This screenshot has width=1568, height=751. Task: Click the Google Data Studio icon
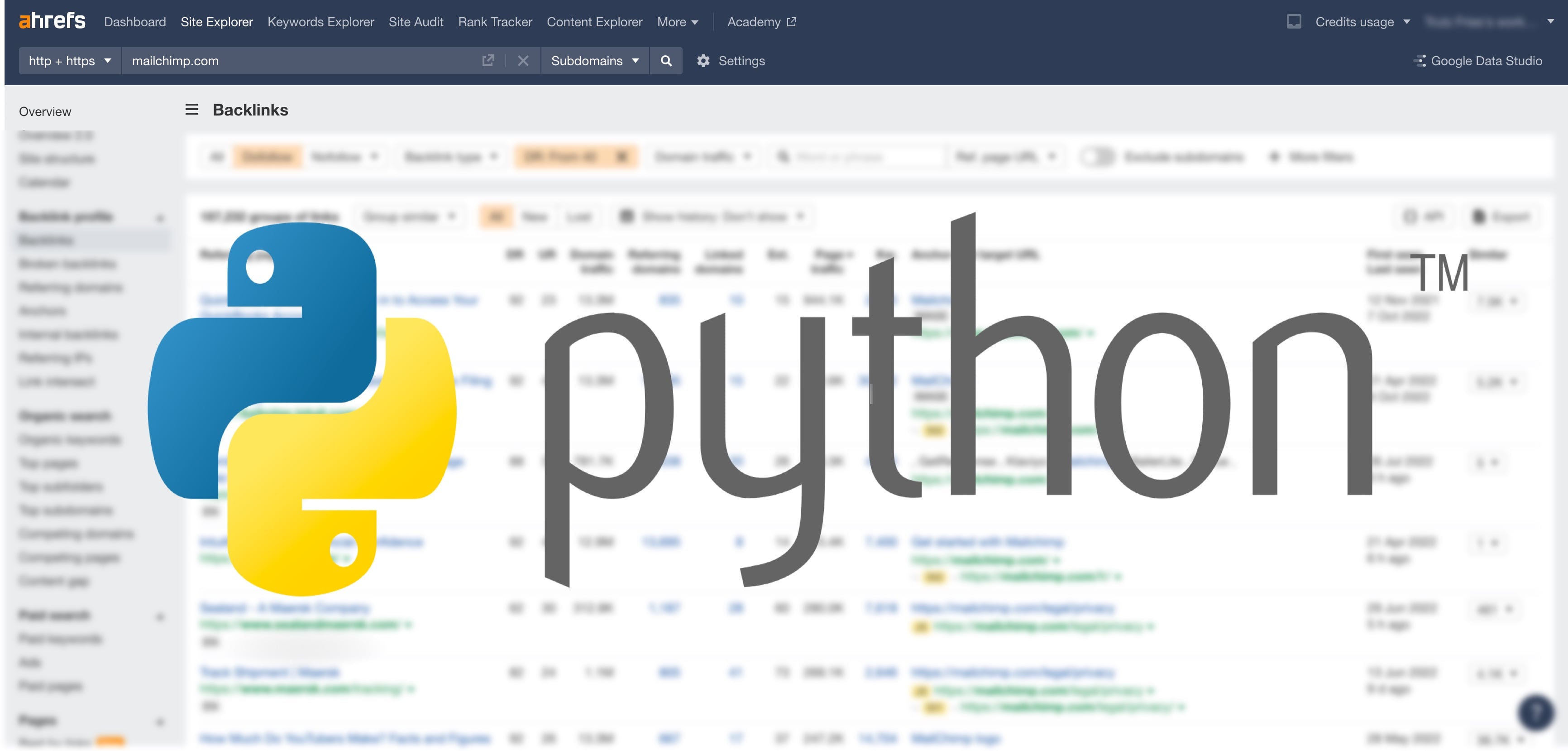(1421, 61)
